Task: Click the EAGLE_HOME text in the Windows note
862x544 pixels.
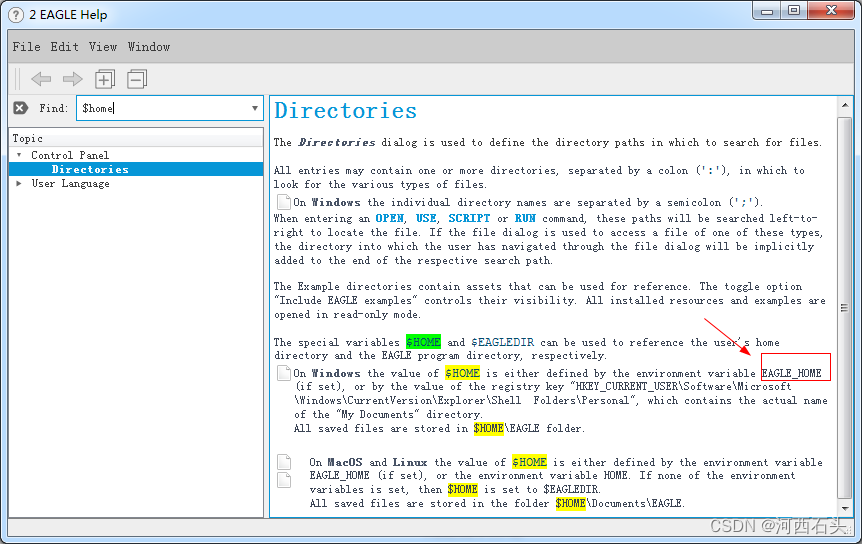Action: point(792,374)
